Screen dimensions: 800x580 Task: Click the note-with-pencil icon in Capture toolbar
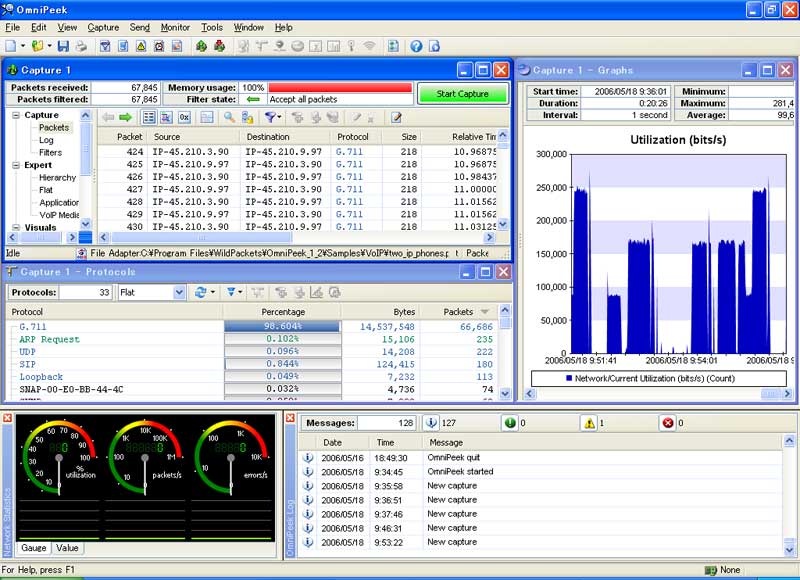(x=396, y=118)
